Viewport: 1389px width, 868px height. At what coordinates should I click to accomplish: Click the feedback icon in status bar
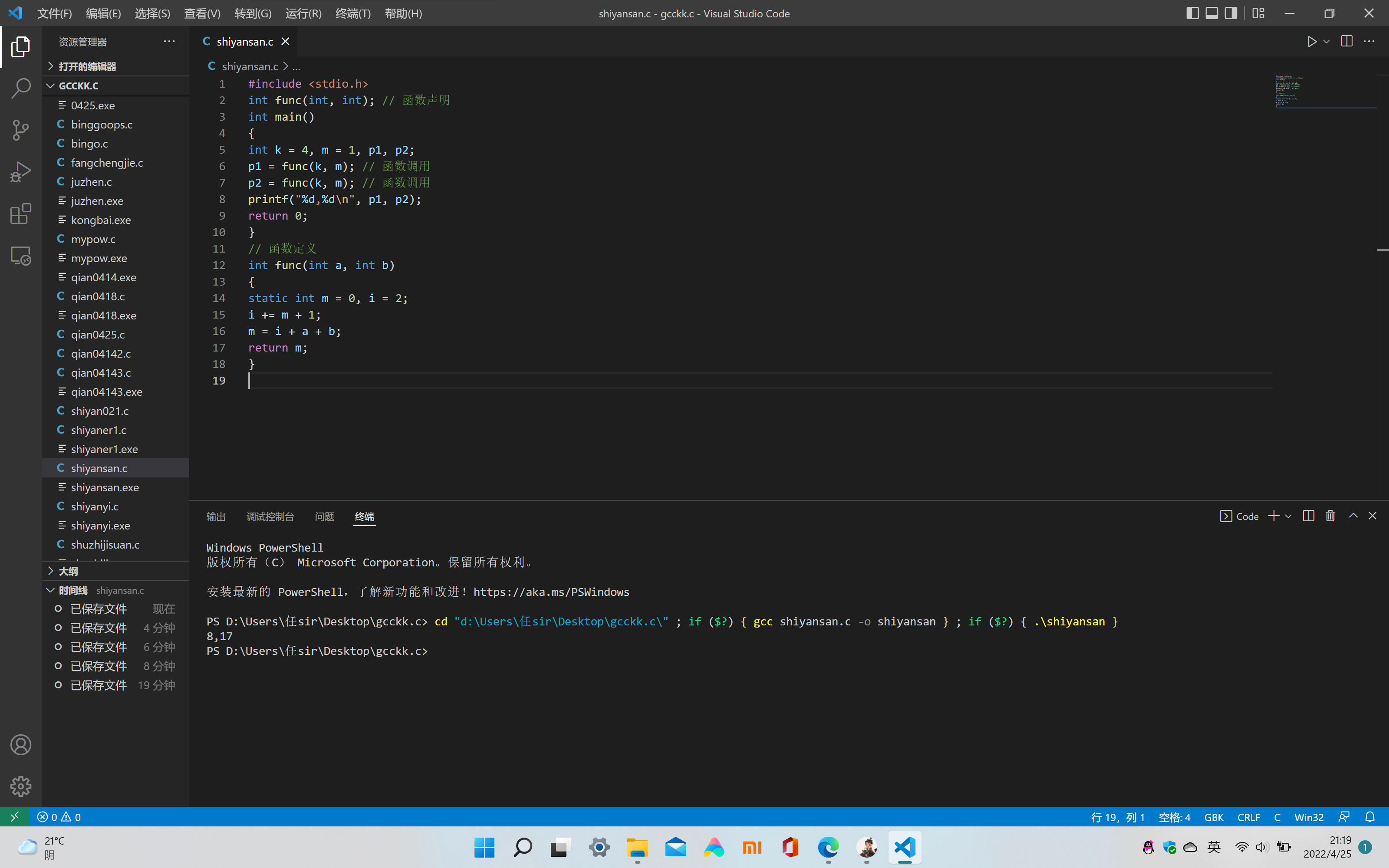[x=1344, y=816]
